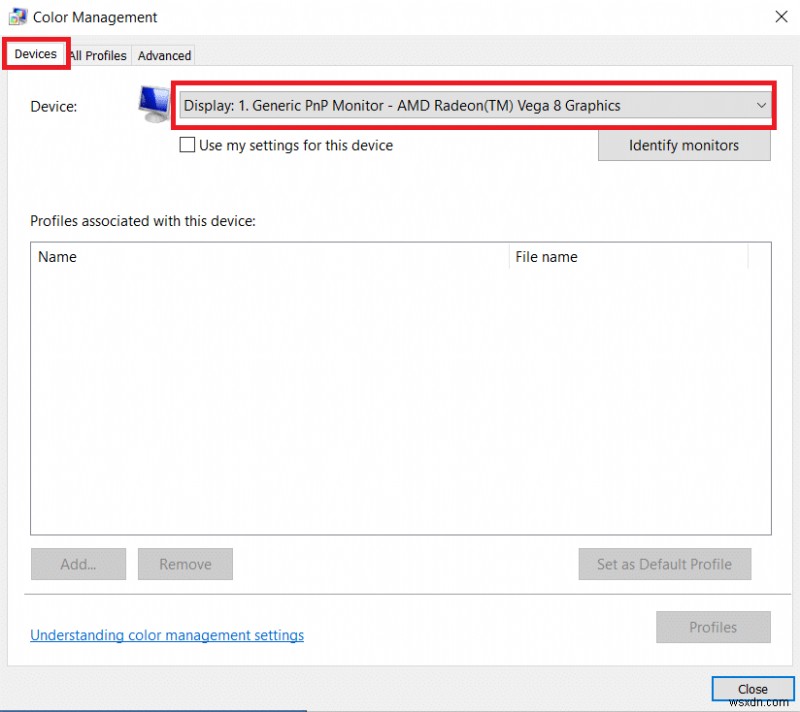Click the Identify monitors button

click(684, 145)
